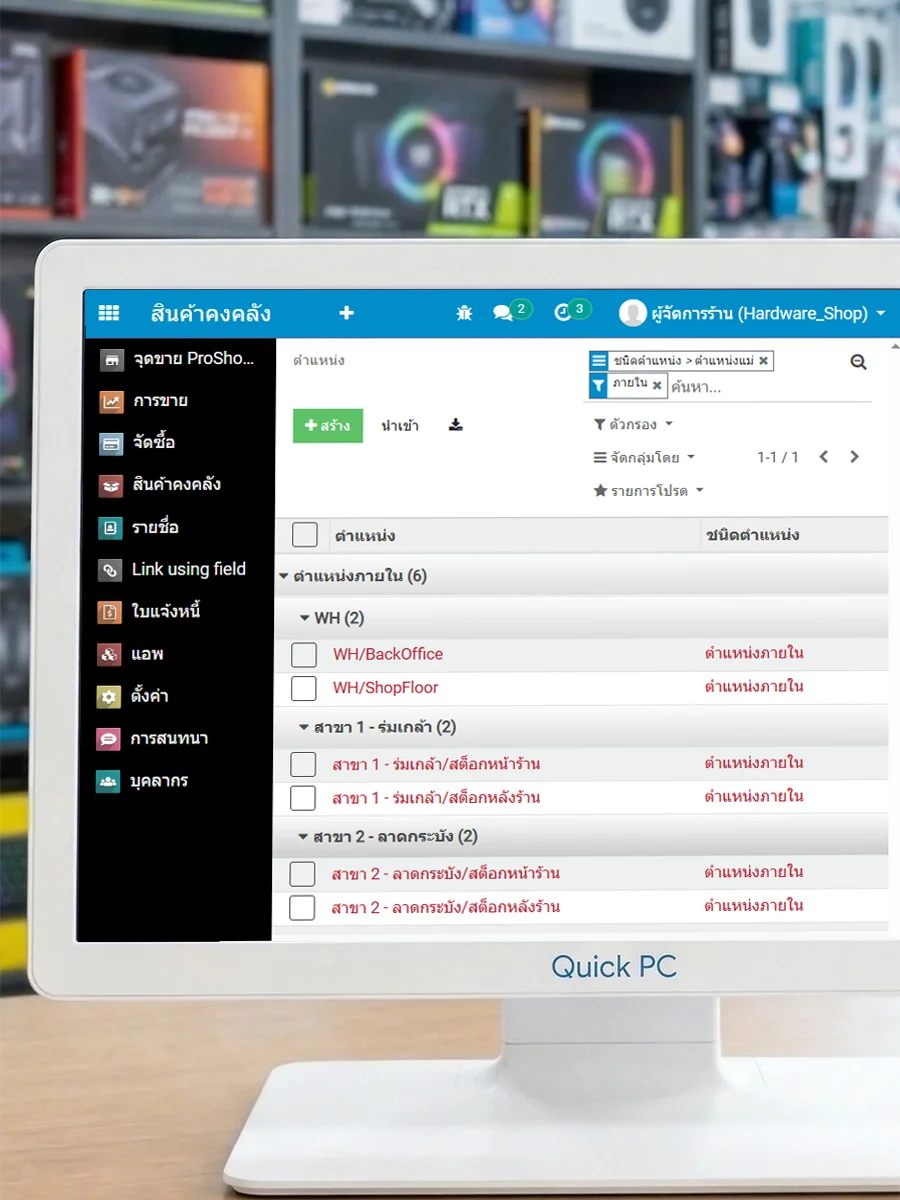Screen dimensions: 900x1200
Task: Click the debug bug icon in header
Action: pyautogui.click(x=464, y=313)
